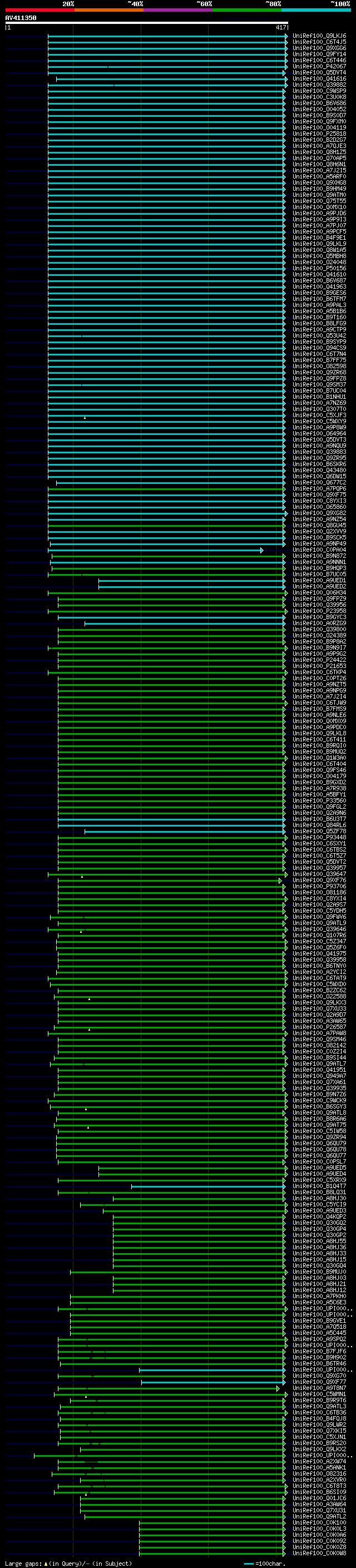The width and height of the screenshot is (356, 1568).
Task: Select the UniRef100_P25818 entry
Action: pyautogui.click(x=319, y=134)
